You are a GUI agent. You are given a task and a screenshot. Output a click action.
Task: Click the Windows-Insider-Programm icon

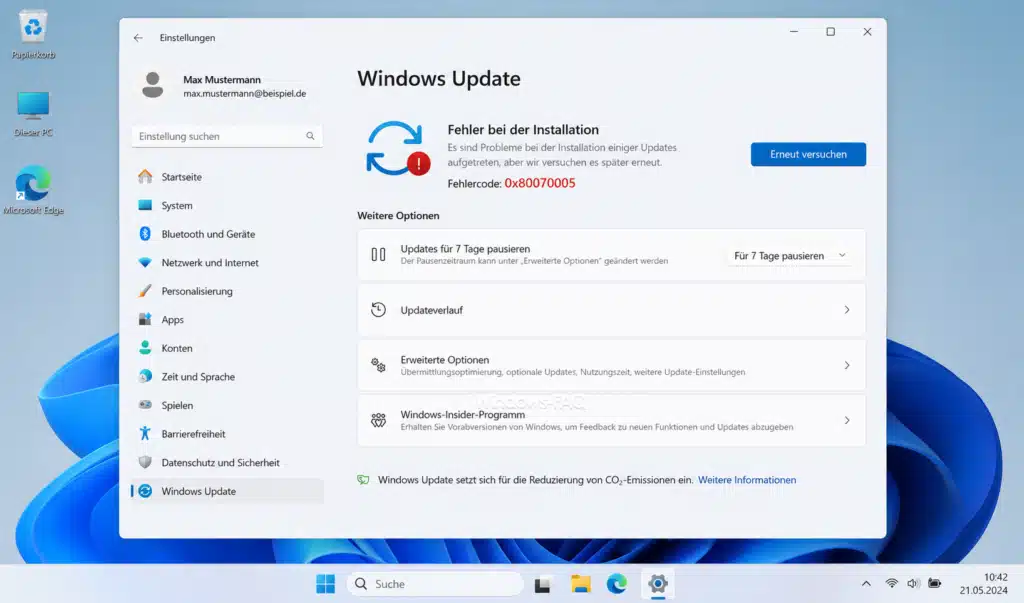378,420
